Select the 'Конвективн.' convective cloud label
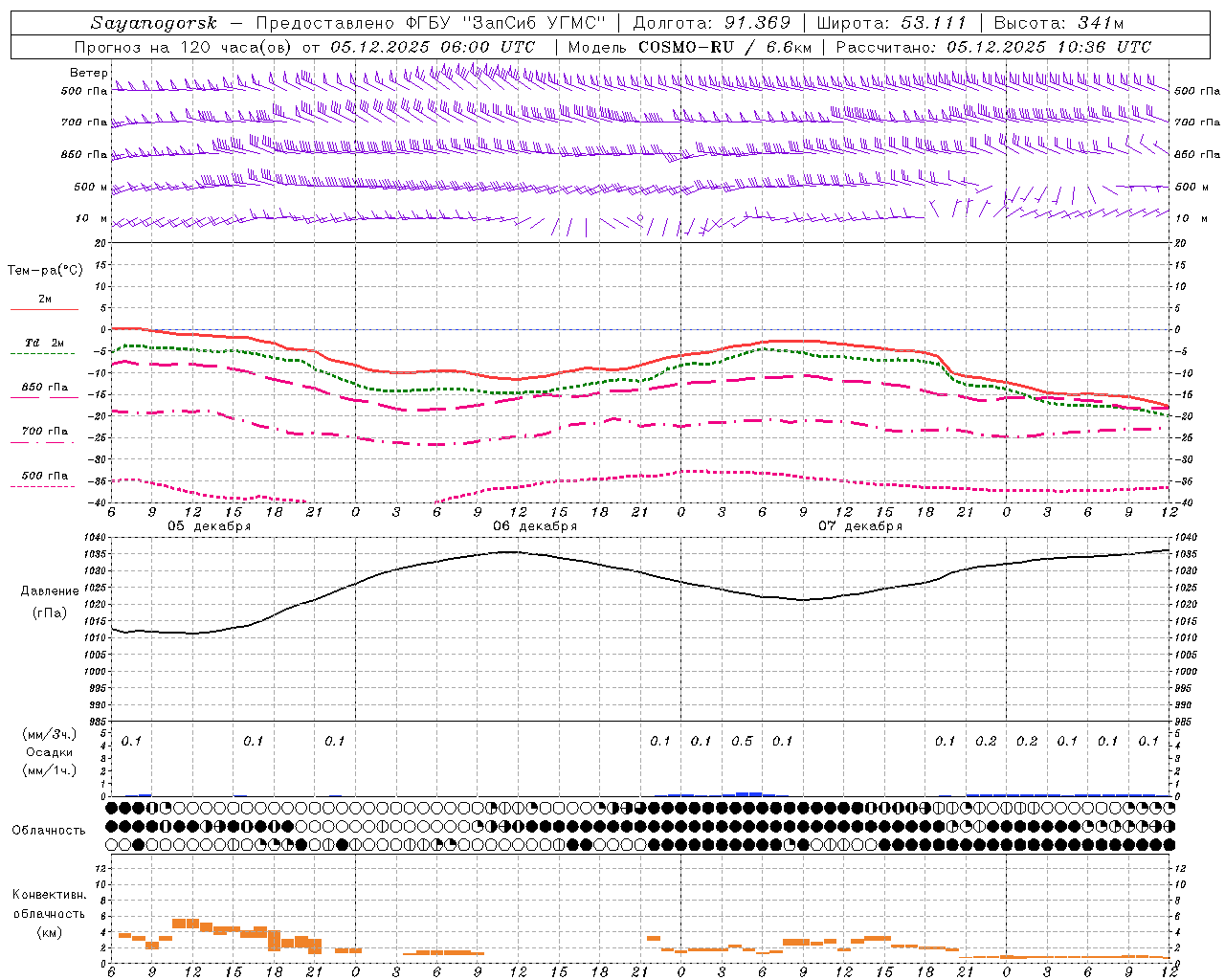This screenshot has height=980, width=1225. click(x=49, y=895)
